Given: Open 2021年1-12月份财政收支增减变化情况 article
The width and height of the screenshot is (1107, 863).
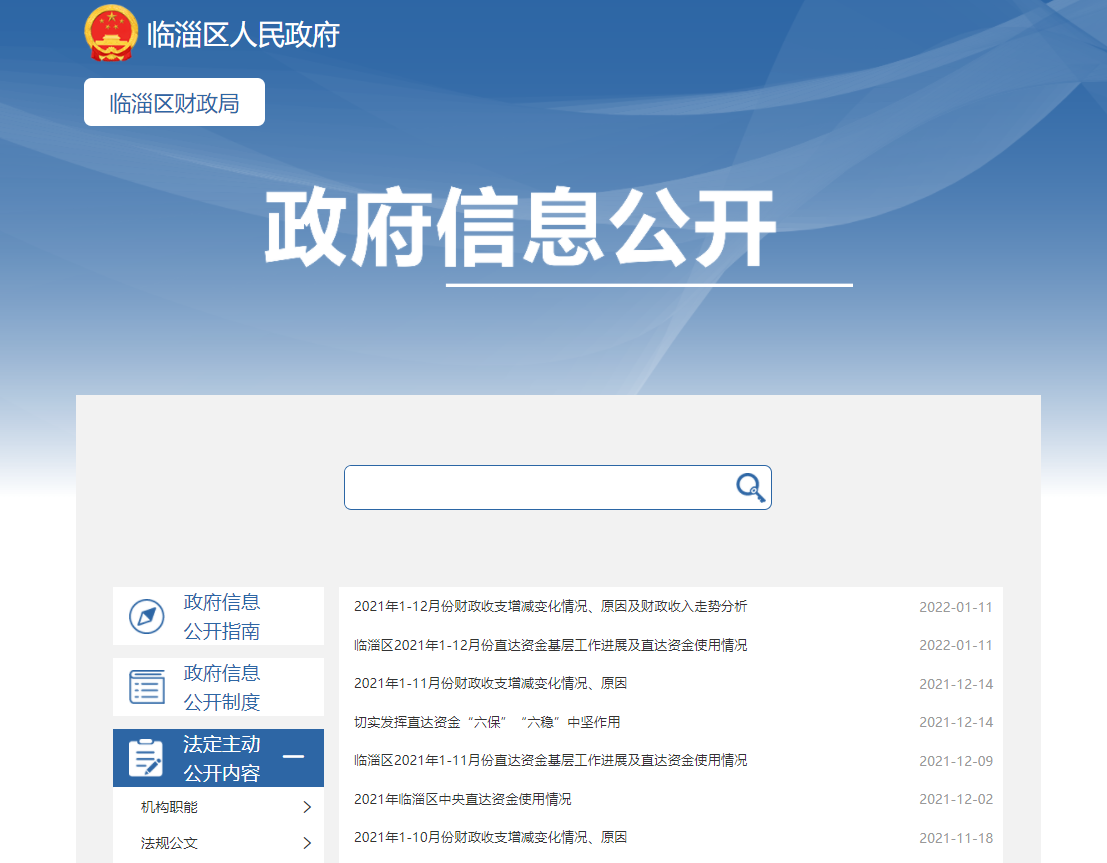Looking at the screenshot, I should pos(550,606).
